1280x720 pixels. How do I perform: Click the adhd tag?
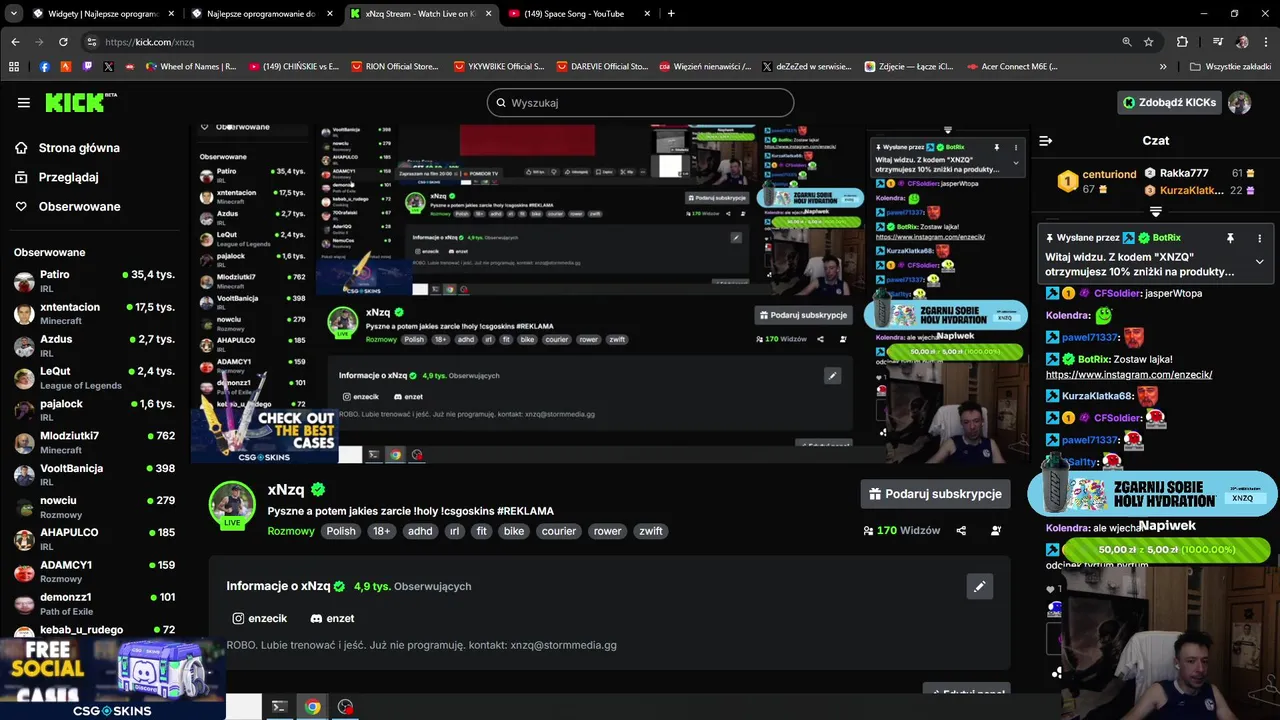pyautogui.click(x=420, y=531)
